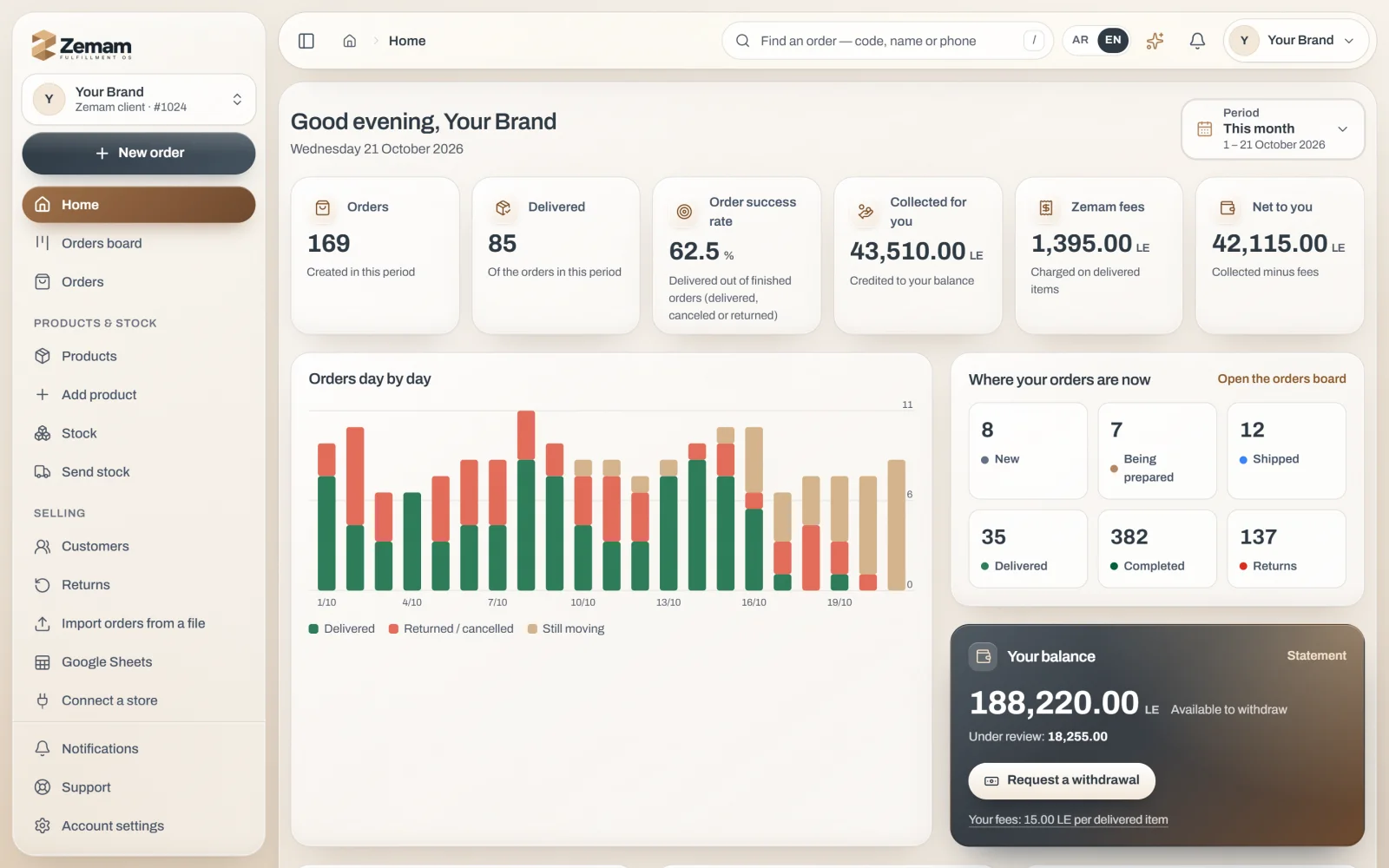Click the search magnifier icon
The image size is (1389, 868).
[742, 41]
